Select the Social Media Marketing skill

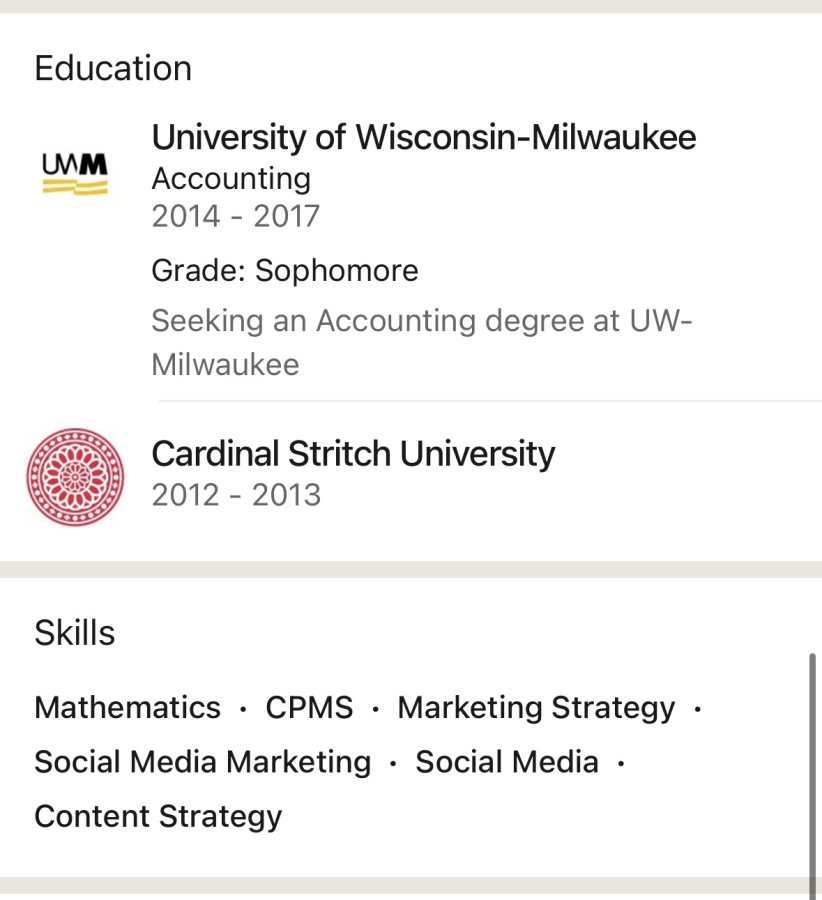tap(203, 763)
